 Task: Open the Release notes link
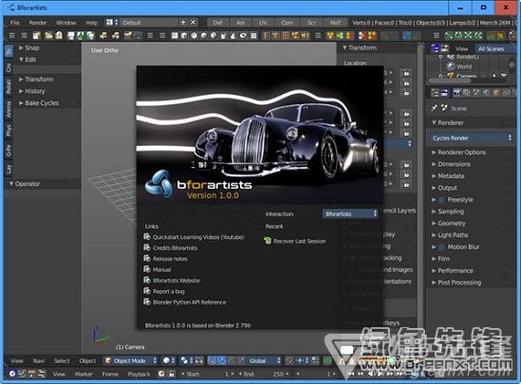coord(166,259)
